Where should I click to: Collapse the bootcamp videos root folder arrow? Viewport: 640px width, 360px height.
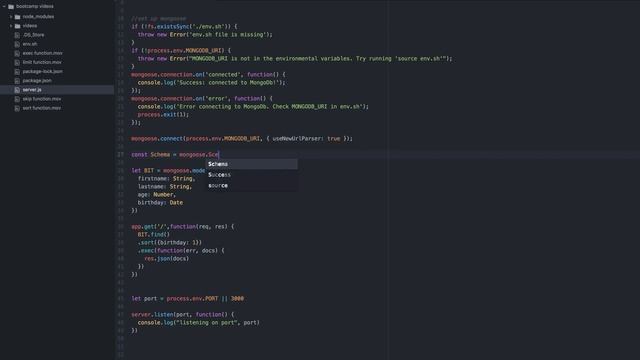coord(4,7)
